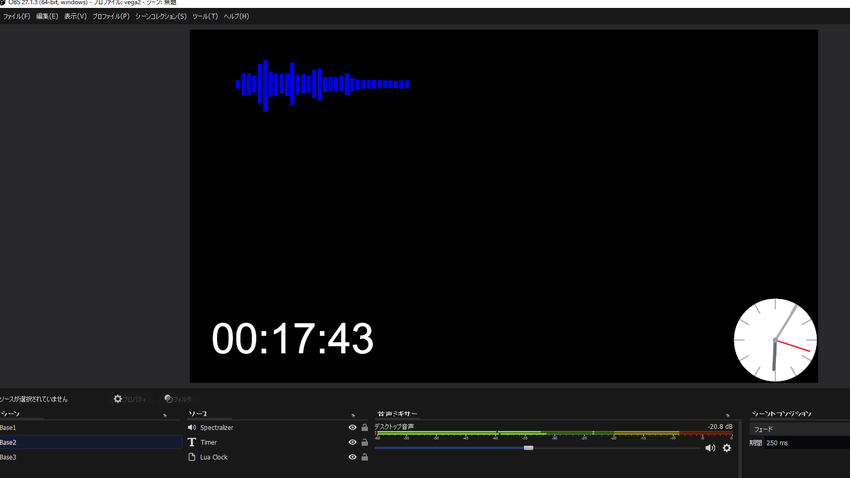Toggle the lock on Timer source

tap(365, 442)
